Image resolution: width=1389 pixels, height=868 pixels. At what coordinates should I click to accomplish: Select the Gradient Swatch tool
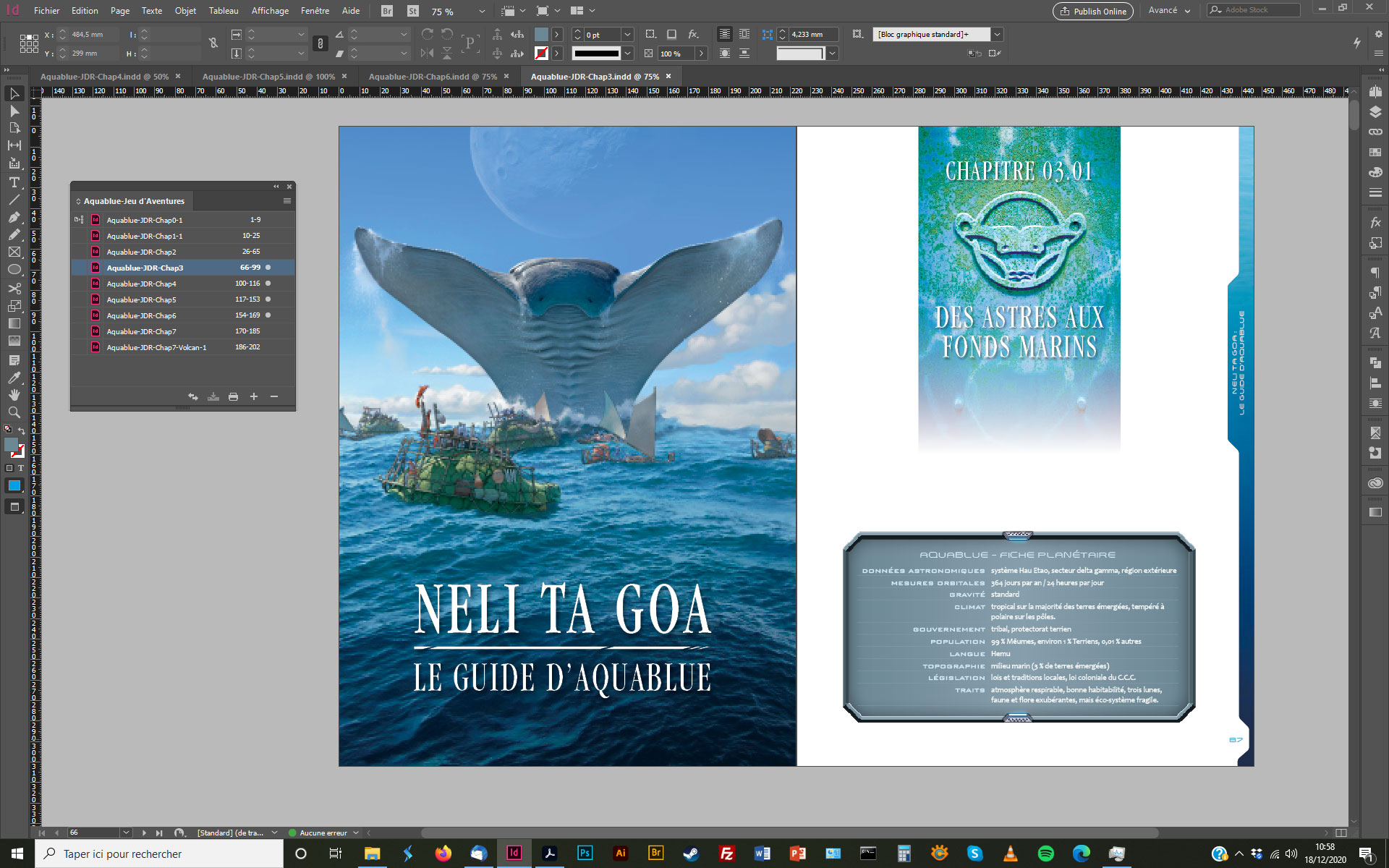coord(14,323)
